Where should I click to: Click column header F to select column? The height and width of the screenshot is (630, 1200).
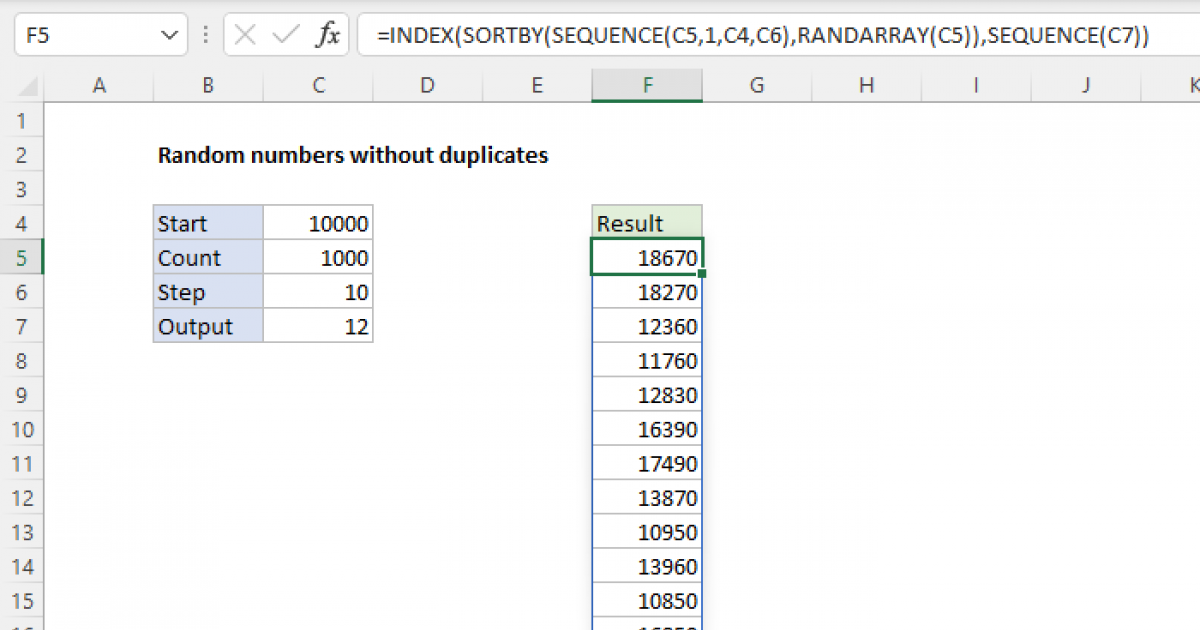pyautogui.click(x=647, y=86)
